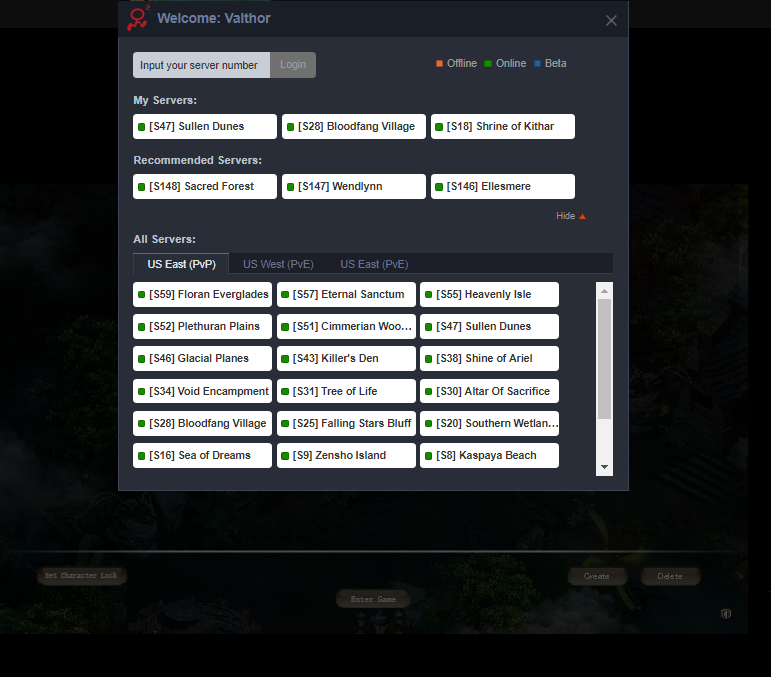
Task: Click the scrollbar up arrow in server list
Action: point(604,290)
